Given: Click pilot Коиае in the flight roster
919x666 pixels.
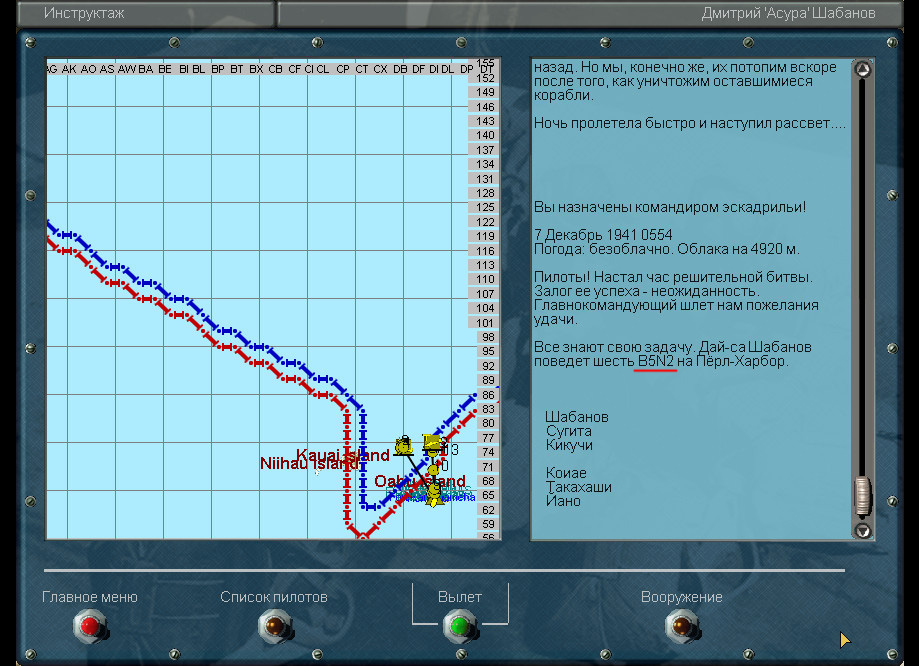Looking at the screenshot, I should pyautogui.click(x=566, y=473).
